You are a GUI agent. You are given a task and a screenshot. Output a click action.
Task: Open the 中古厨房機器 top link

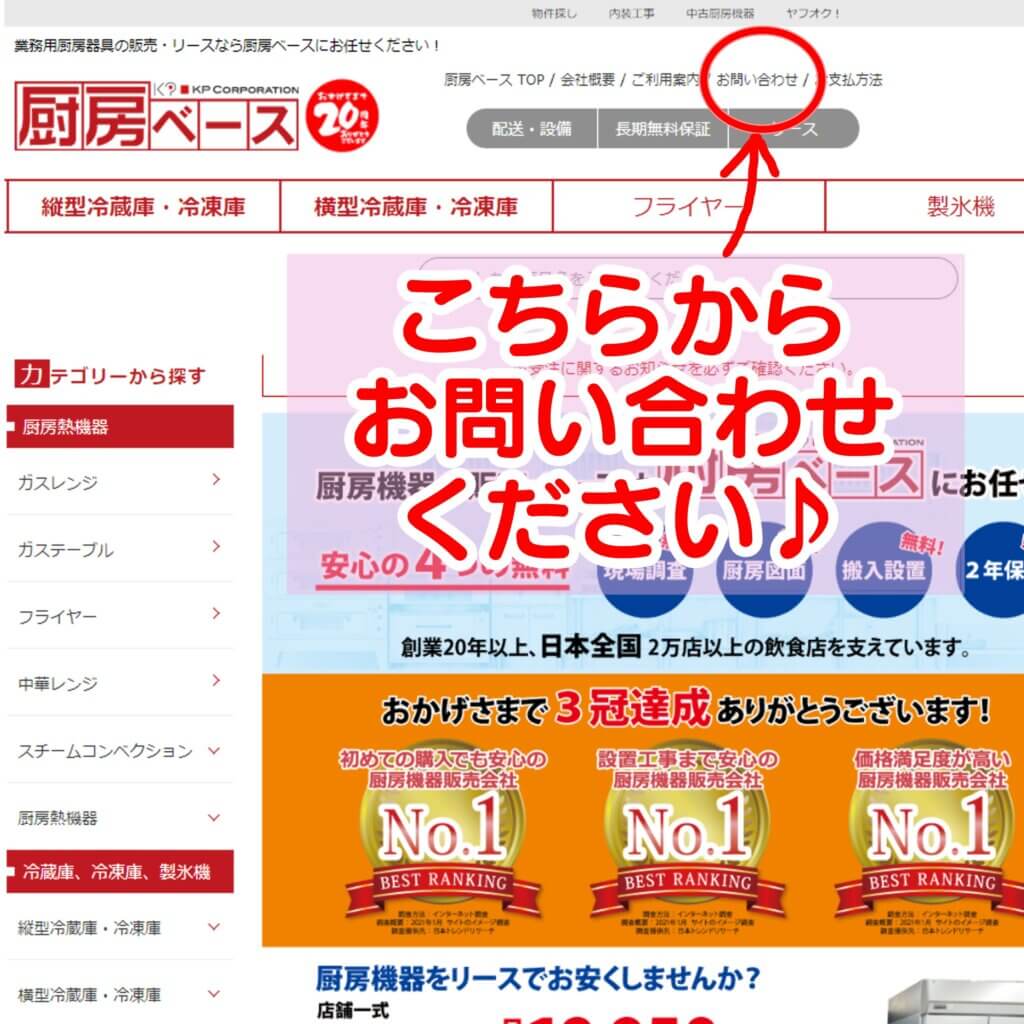(720, 13)
